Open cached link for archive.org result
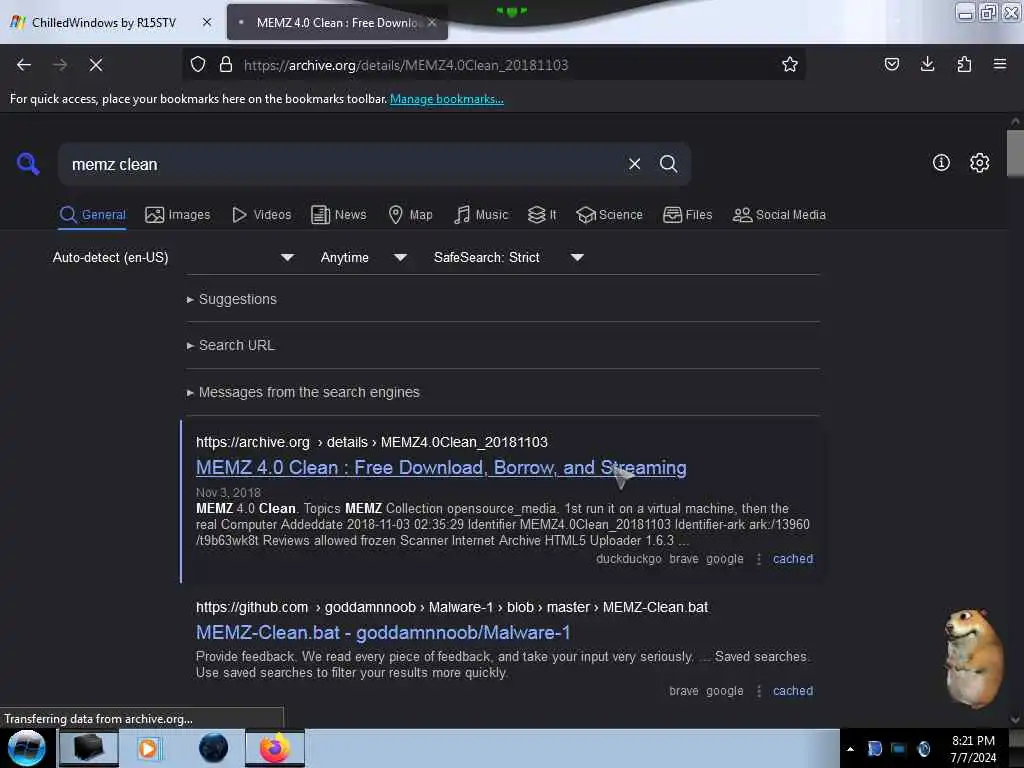The image size is (1024, 768). (793, 559)
